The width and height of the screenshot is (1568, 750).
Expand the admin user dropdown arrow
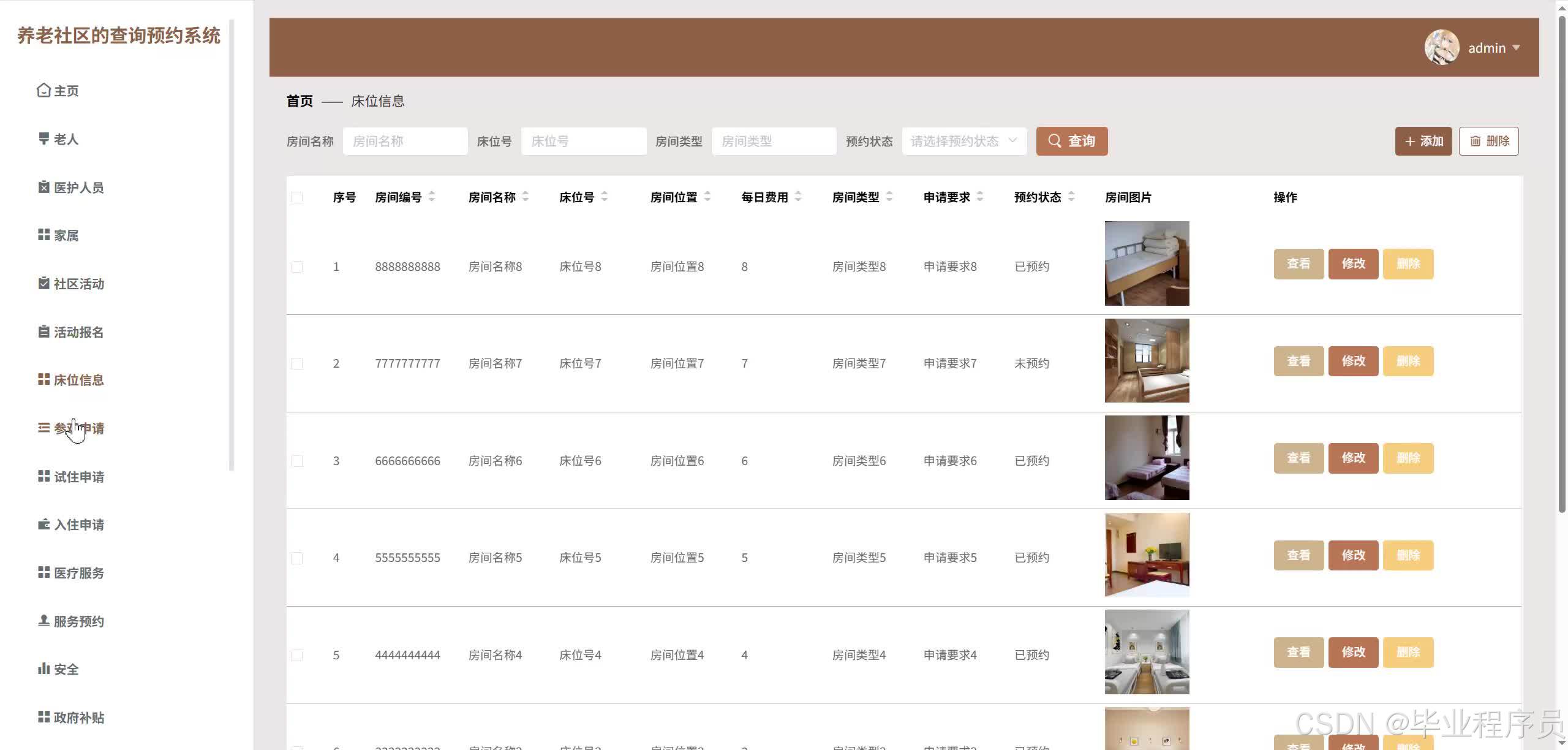pyautogui.click(x=1516, y=48)
